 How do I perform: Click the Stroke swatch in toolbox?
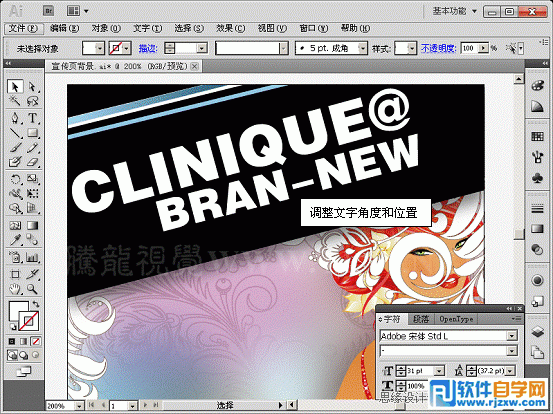point(29,321)
